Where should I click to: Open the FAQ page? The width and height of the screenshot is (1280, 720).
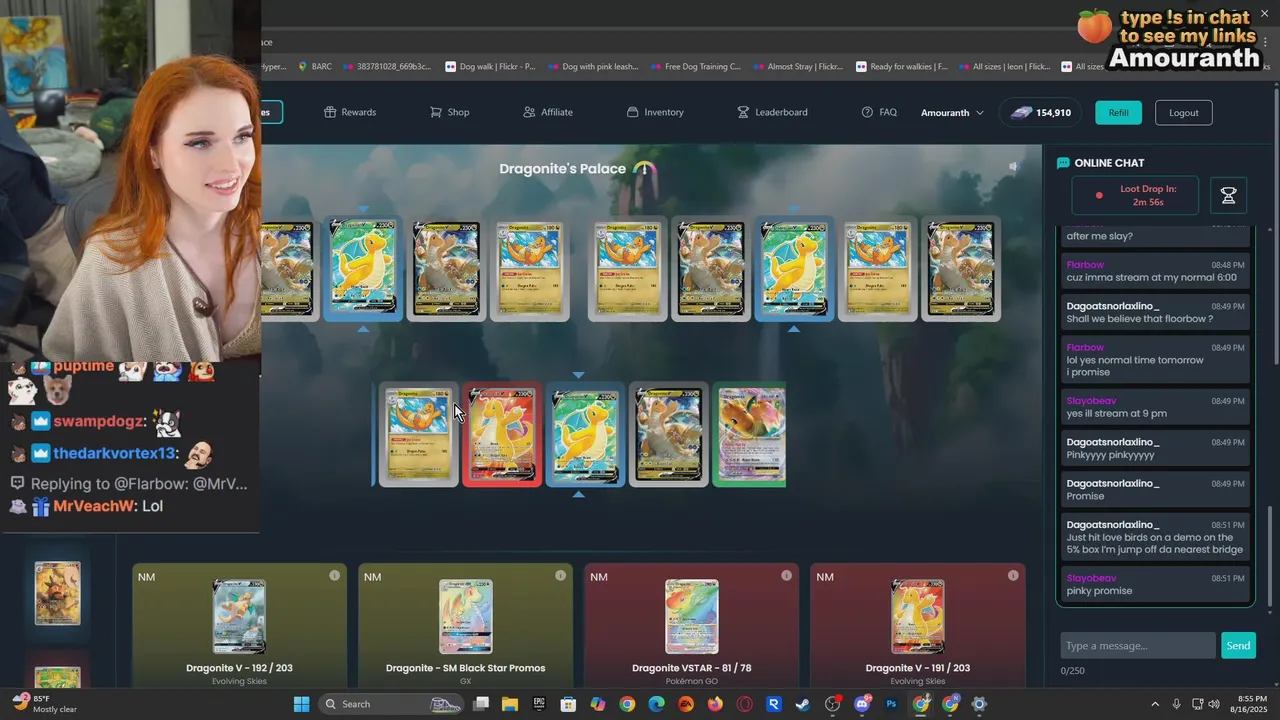click(879, 112)
